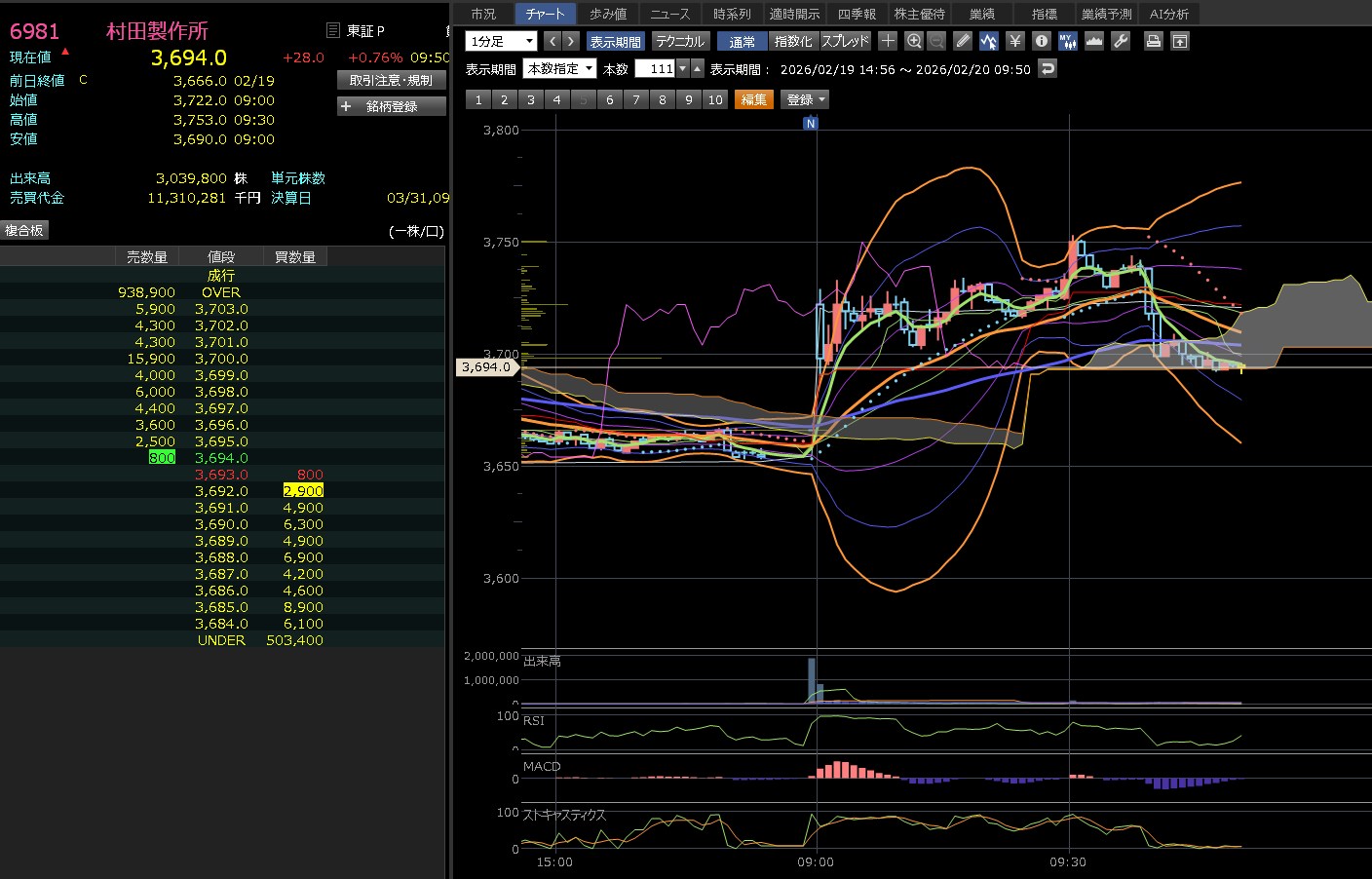Click the 本数 count input field
The height and width of the screenshot is (879, 1372).
[655, 68]
